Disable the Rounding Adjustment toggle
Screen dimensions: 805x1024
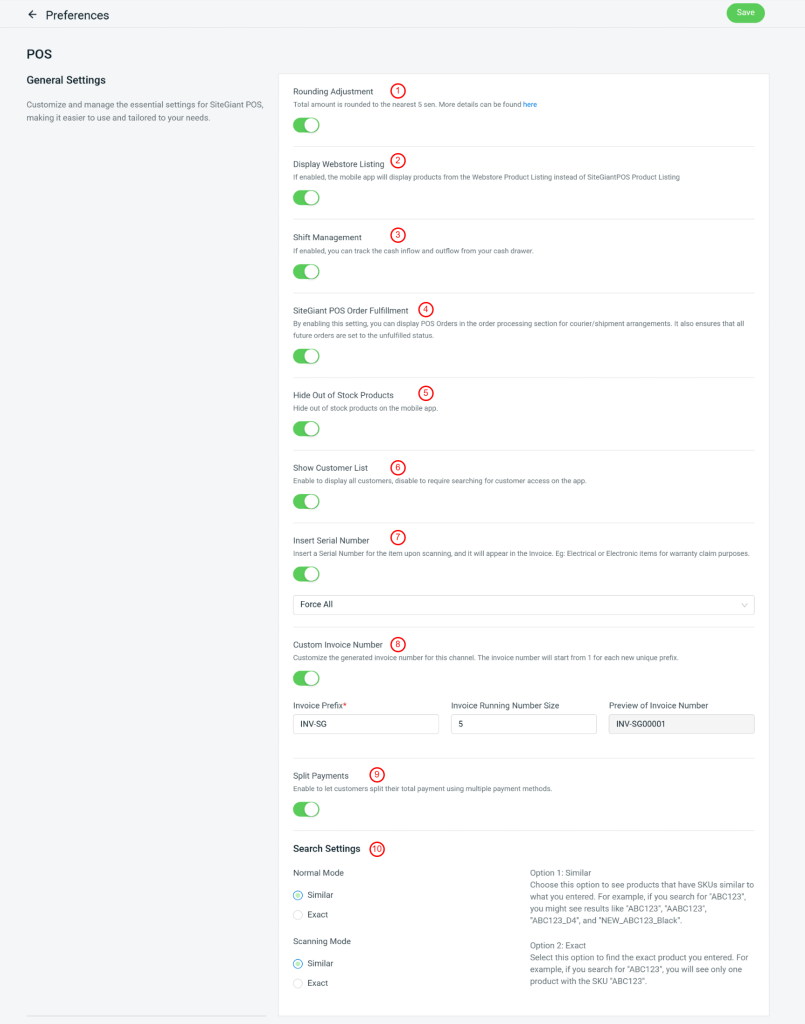point(306,125)
